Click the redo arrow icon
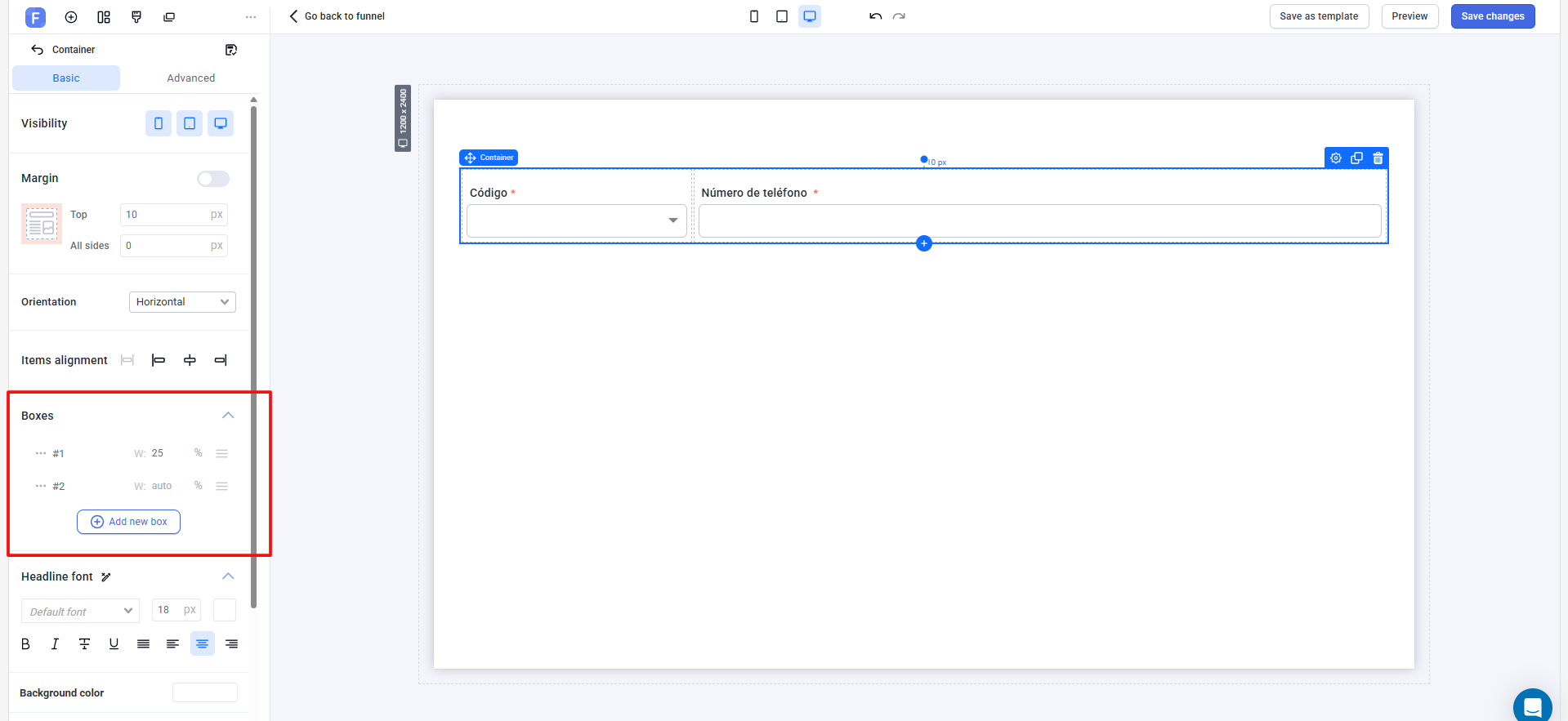1568x721 pixels. click(899, 16)
